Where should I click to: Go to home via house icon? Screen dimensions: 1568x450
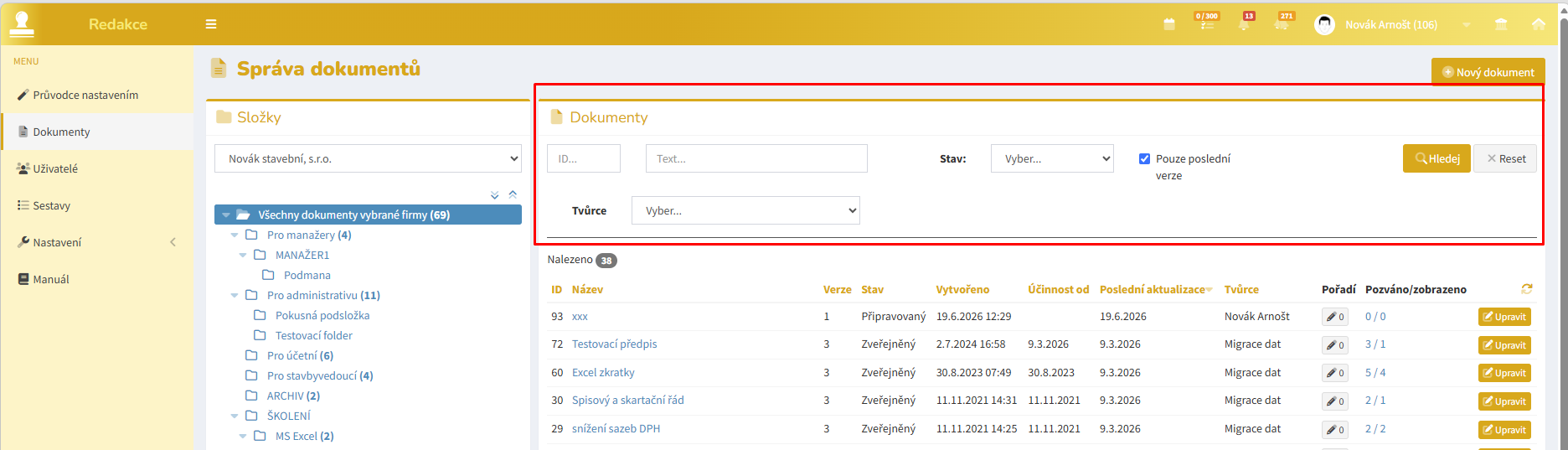1539,24
